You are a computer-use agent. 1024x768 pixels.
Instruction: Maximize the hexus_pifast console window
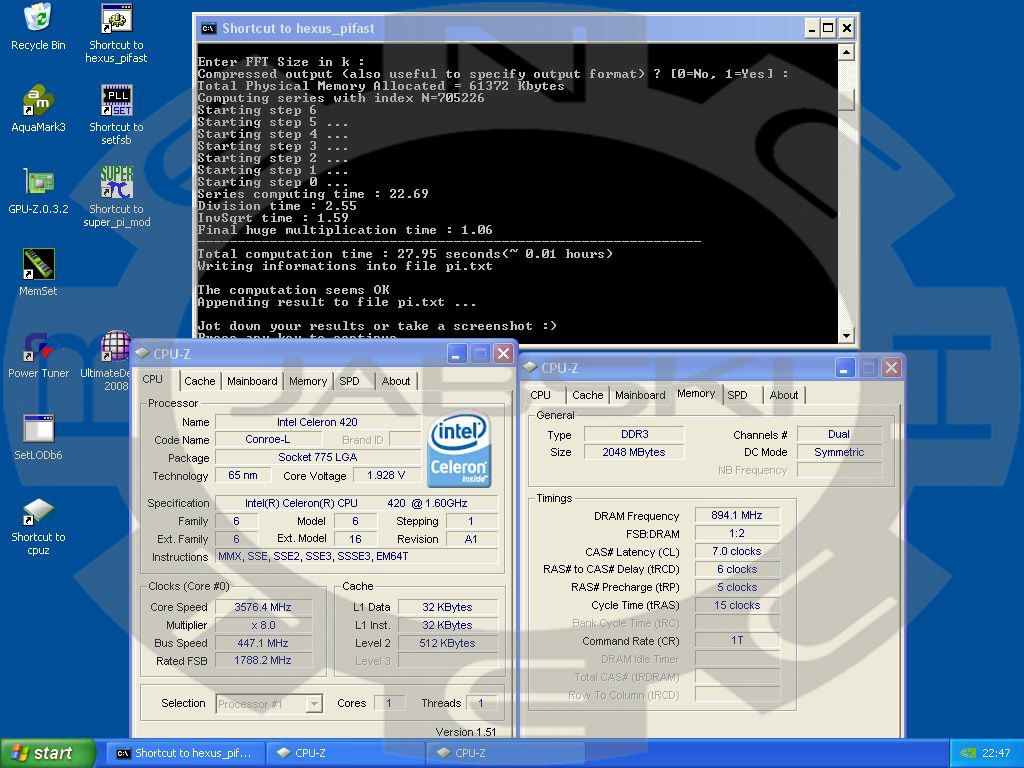click(828, 28)
